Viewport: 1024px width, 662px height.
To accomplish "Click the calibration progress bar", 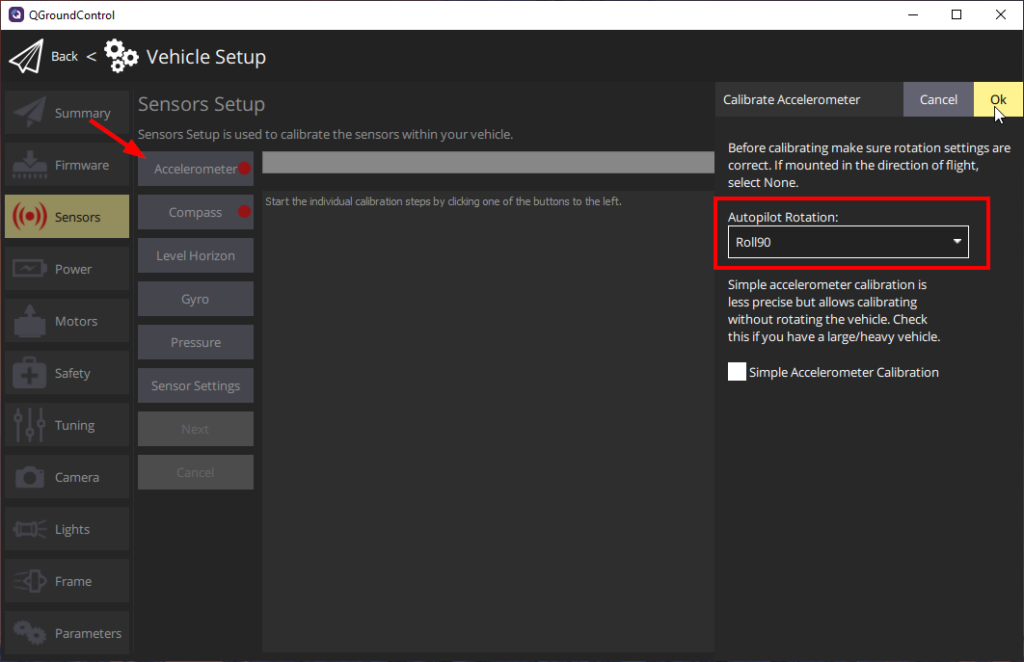I will [487, 162].
